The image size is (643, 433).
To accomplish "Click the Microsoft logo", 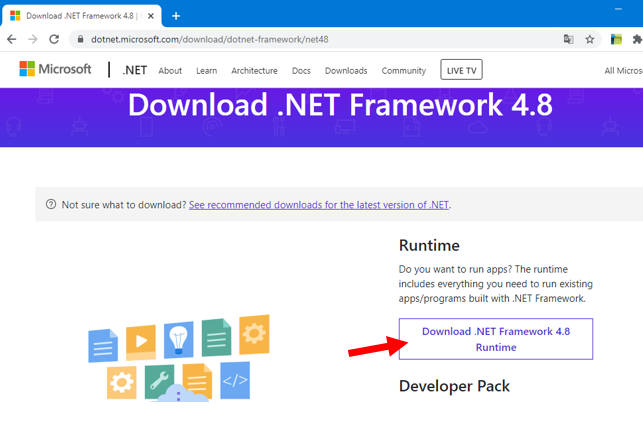I will [x=55, y=69].
